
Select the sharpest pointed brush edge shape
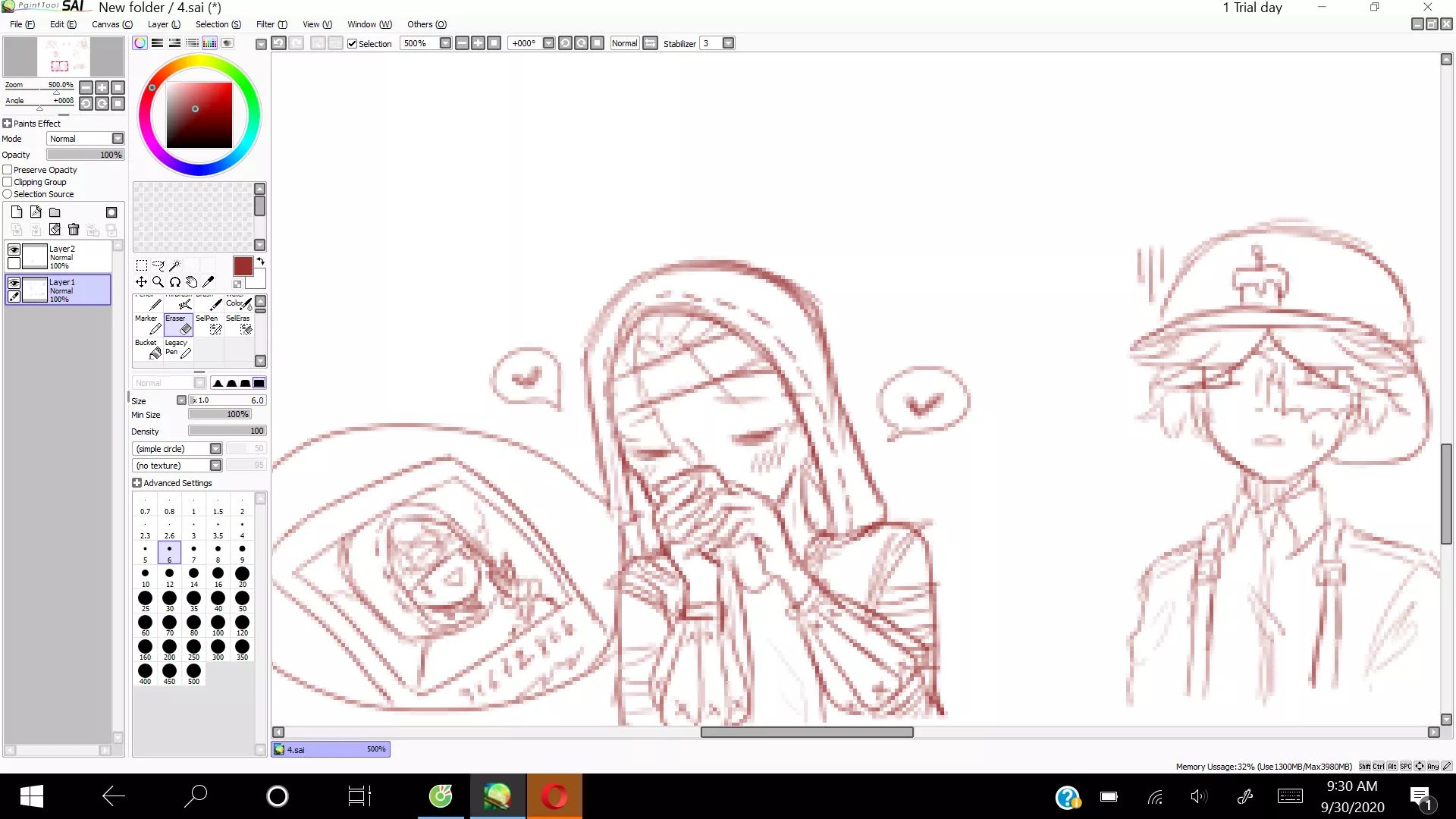point(218,383)
